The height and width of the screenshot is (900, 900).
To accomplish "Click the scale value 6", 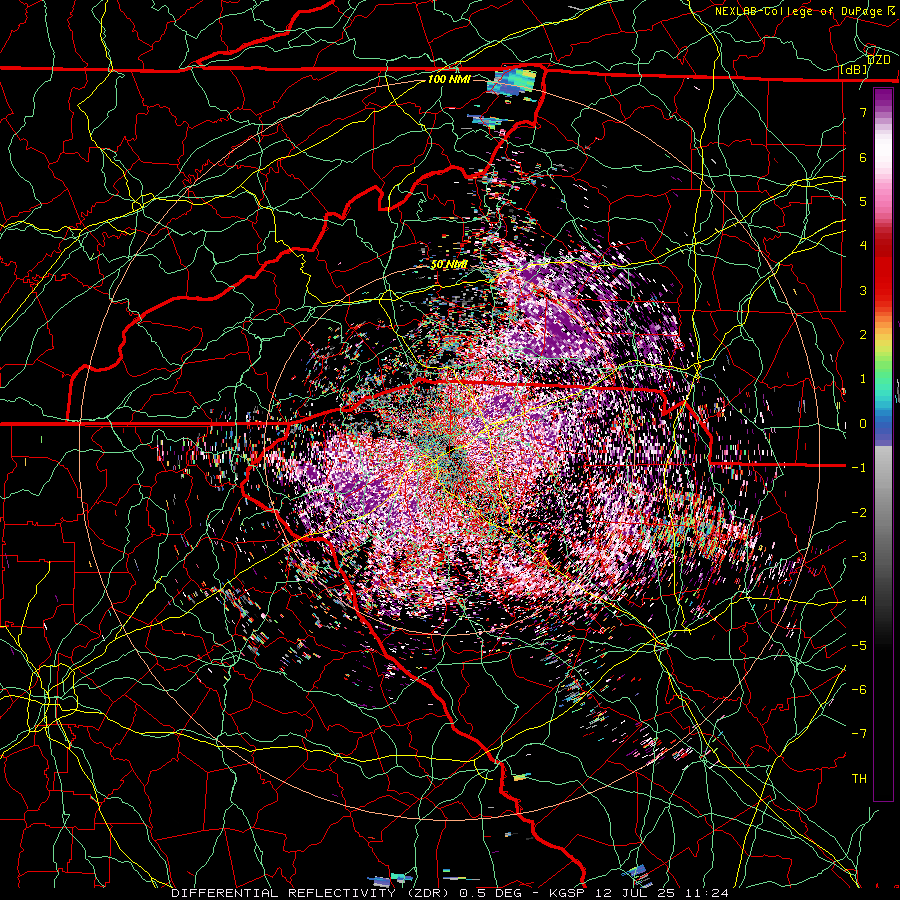I will point(863,157).
